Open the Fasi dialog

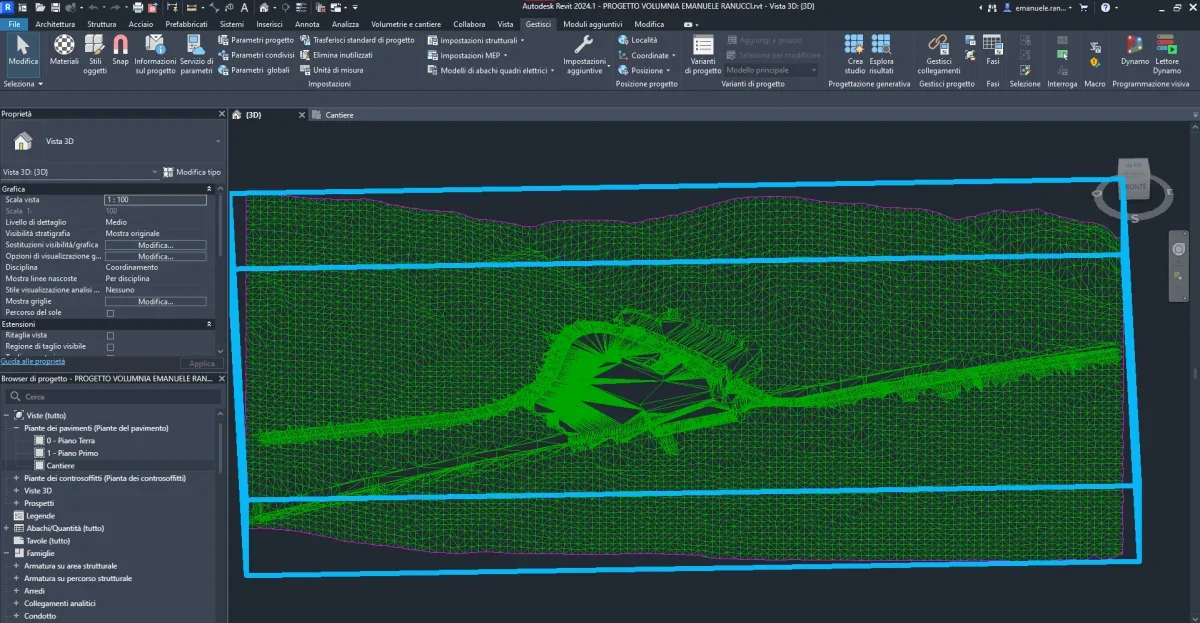(x=992, y=50)
